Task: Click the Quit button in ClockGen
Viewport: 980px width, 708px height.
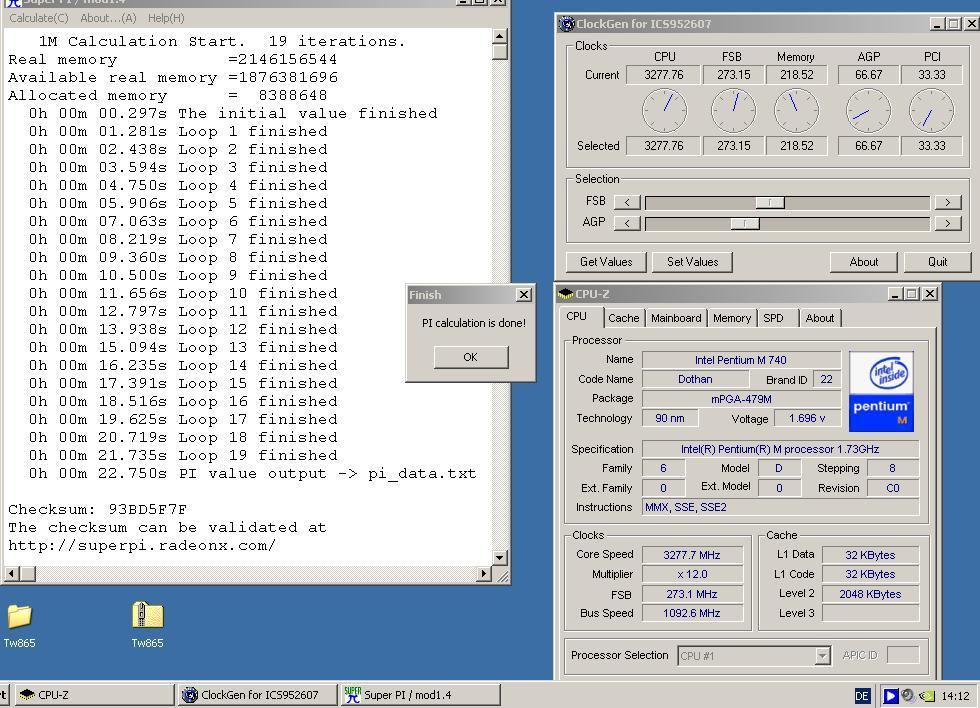Action: [x=938, y=262]
